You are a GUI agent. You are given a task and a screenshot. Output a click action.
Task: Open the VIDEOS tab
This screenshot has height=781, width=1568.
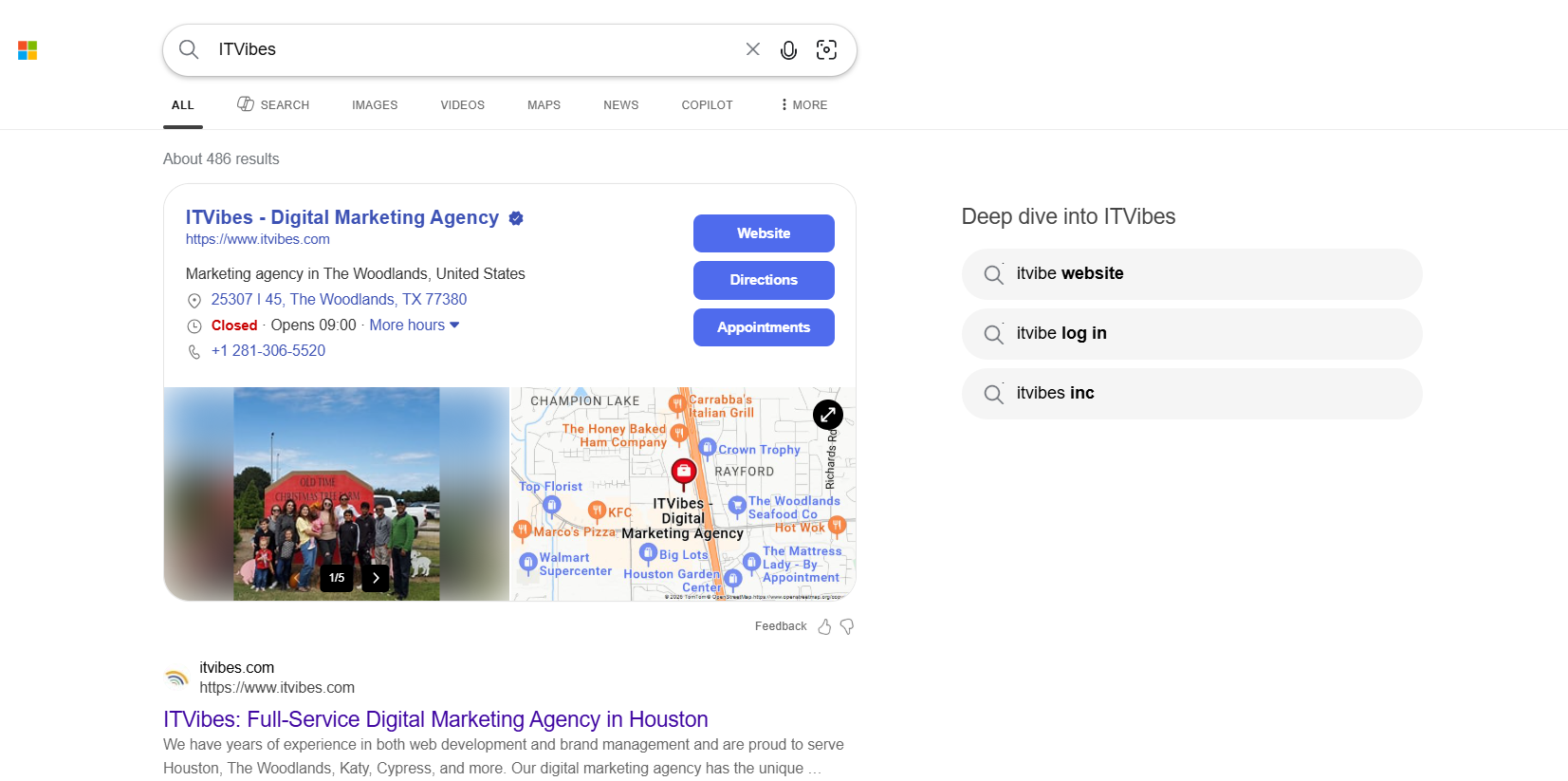[463, 105]
